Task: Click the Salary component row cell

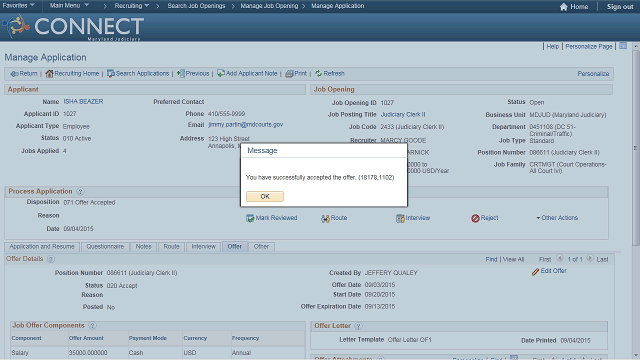Action: [x=39, y=353]
